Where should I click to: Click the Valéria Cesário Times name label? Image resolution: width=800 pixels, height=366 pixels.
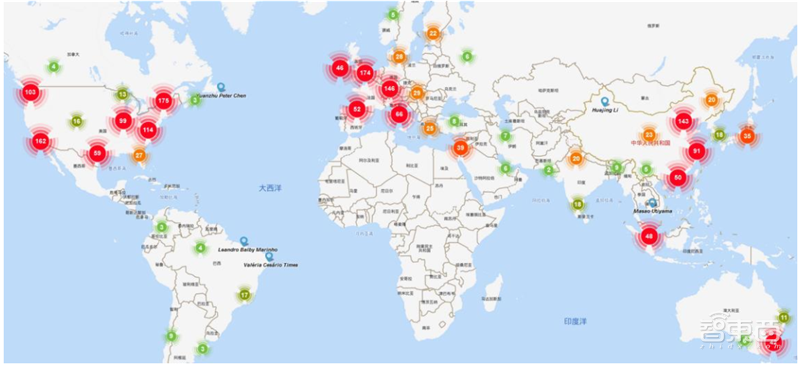pyautogui.click(x=270, y=265)
